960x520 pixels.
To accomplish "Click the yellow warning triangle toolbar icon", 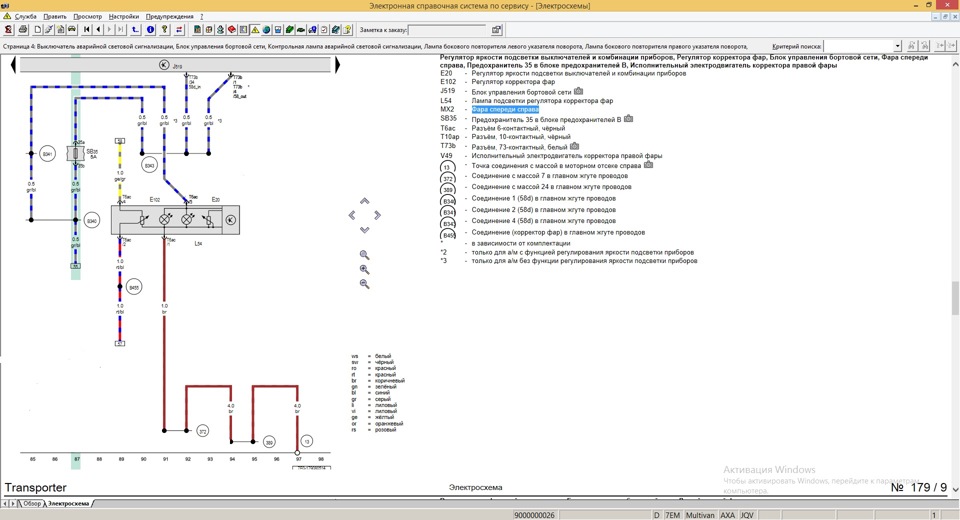I will (x=255, y=29).
